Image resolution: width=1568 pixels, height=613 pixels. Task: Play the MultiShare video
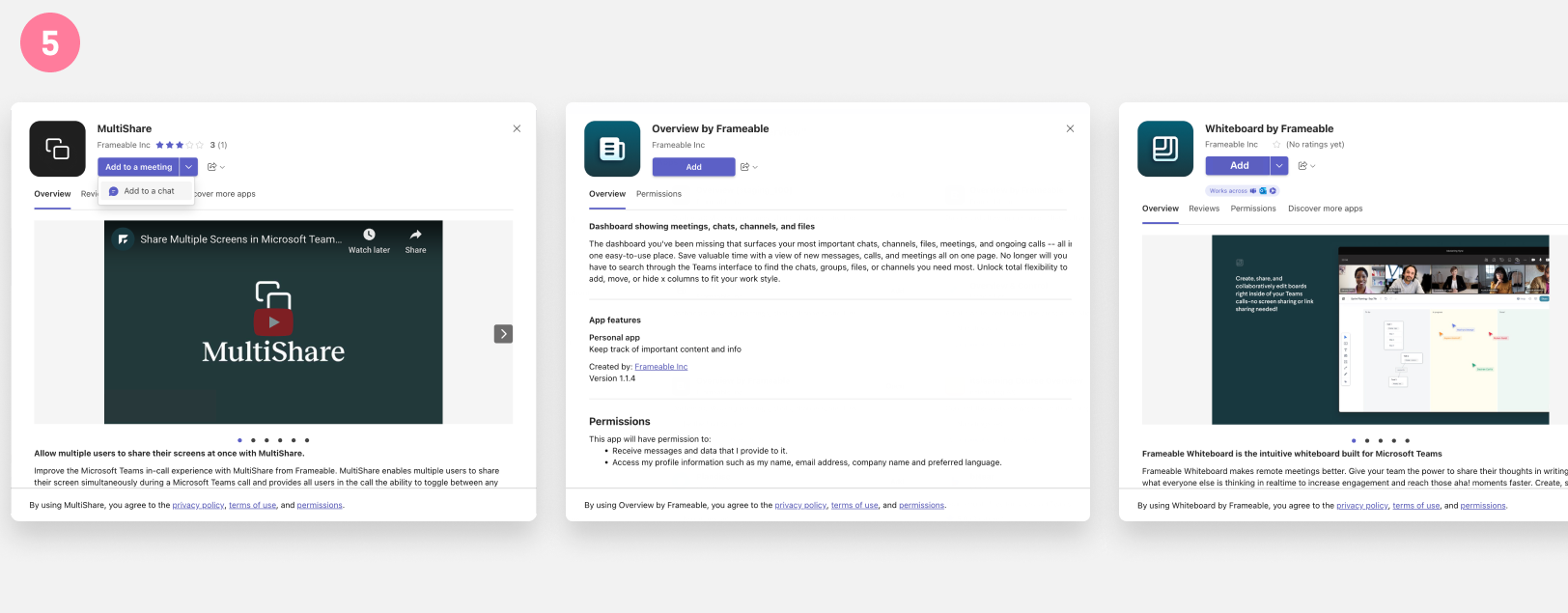click(x=273, y=322)
